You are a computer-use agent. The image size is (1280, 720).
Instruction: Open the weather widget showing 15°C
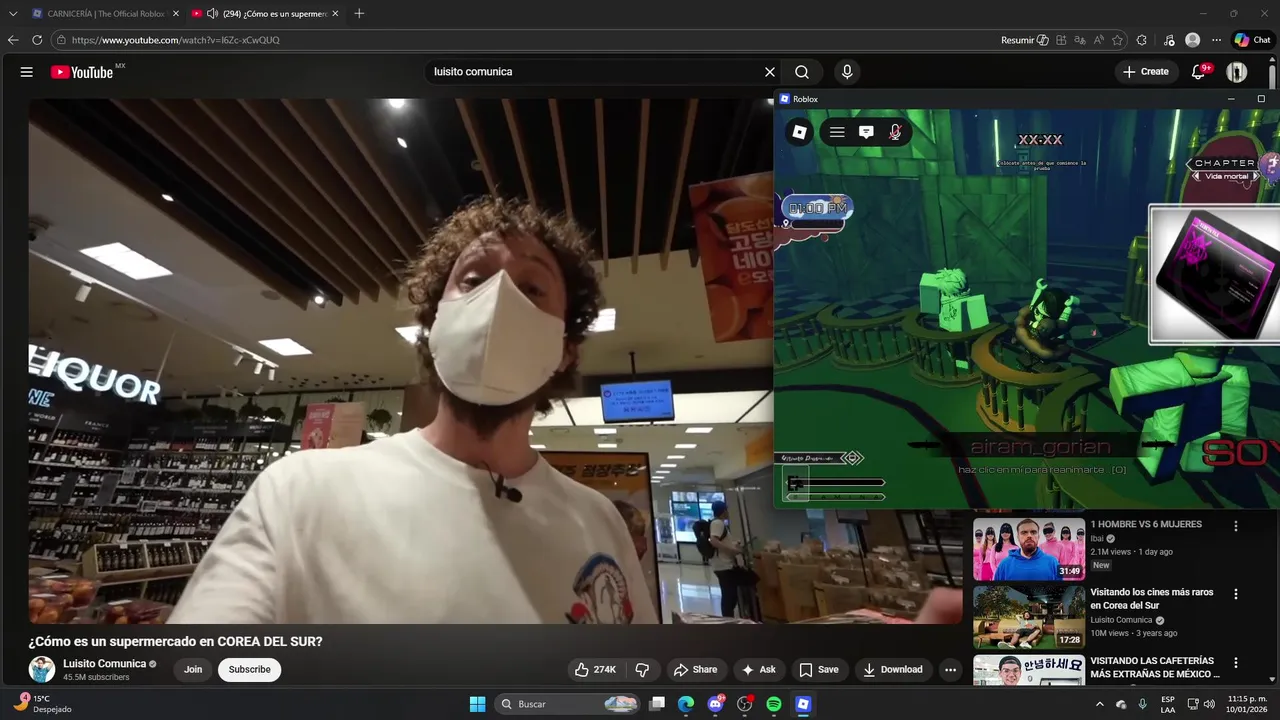42,704
